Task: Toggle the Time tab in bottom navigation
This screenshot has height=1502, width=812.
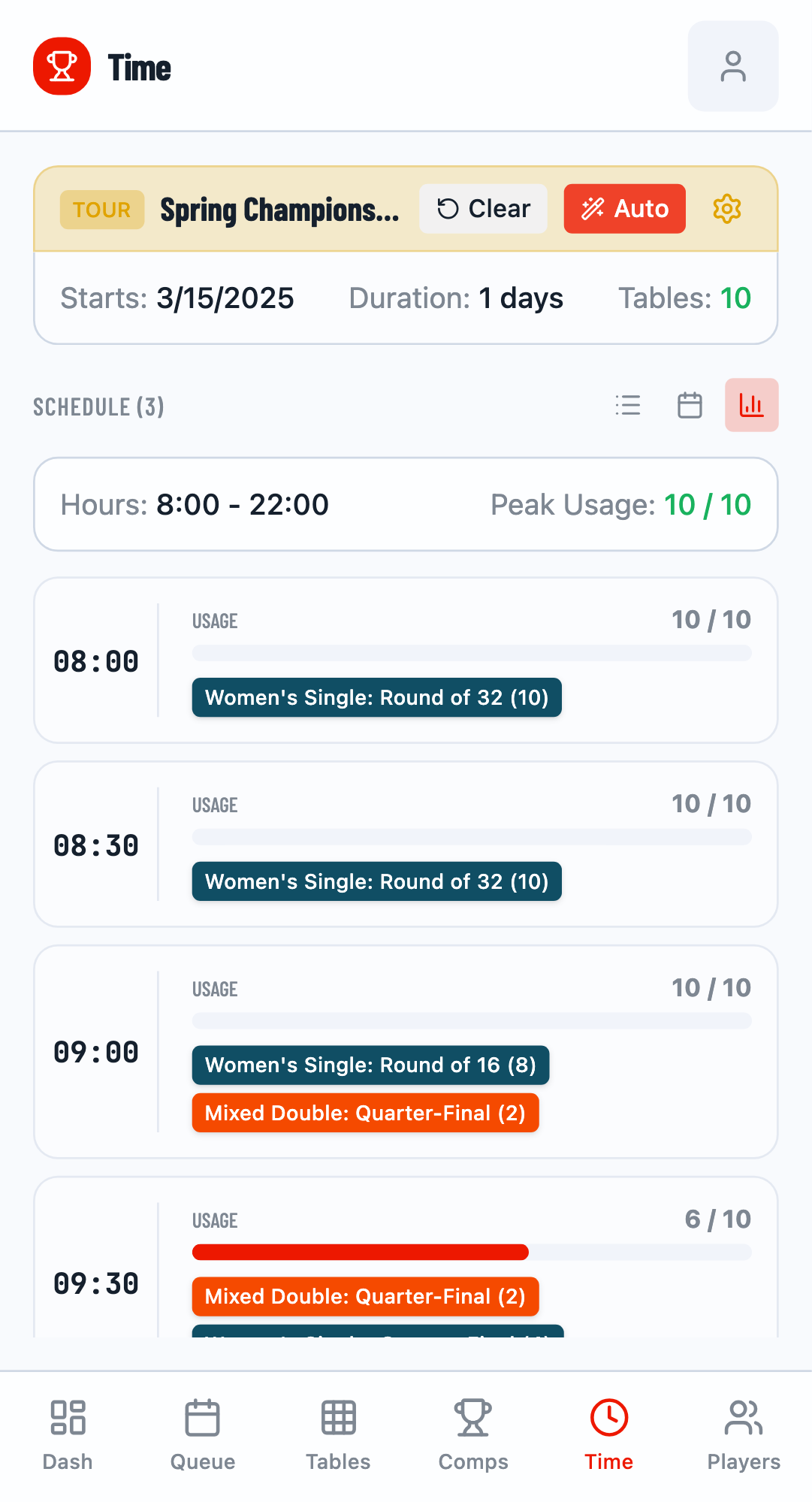Action: 608,1434
